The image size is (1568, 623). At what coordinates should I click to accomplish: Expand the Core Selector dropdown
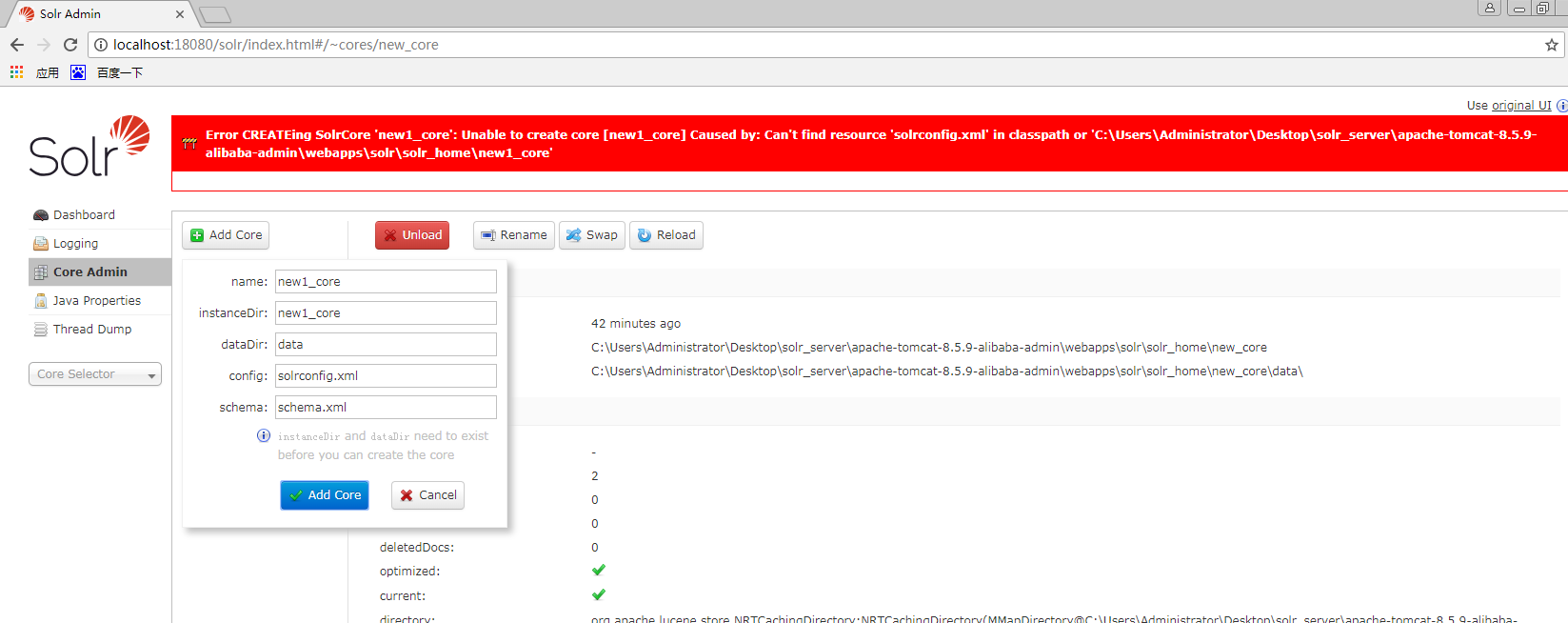(x=95, y=374)
